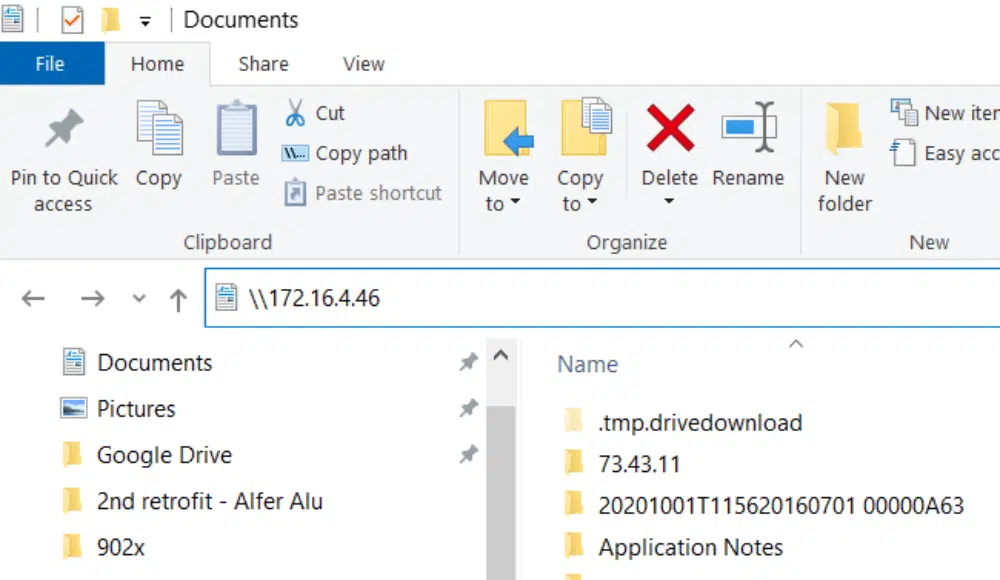Open Google Drive in the navigation pane
The image size is (1000, 580).
tap(165, 455)
